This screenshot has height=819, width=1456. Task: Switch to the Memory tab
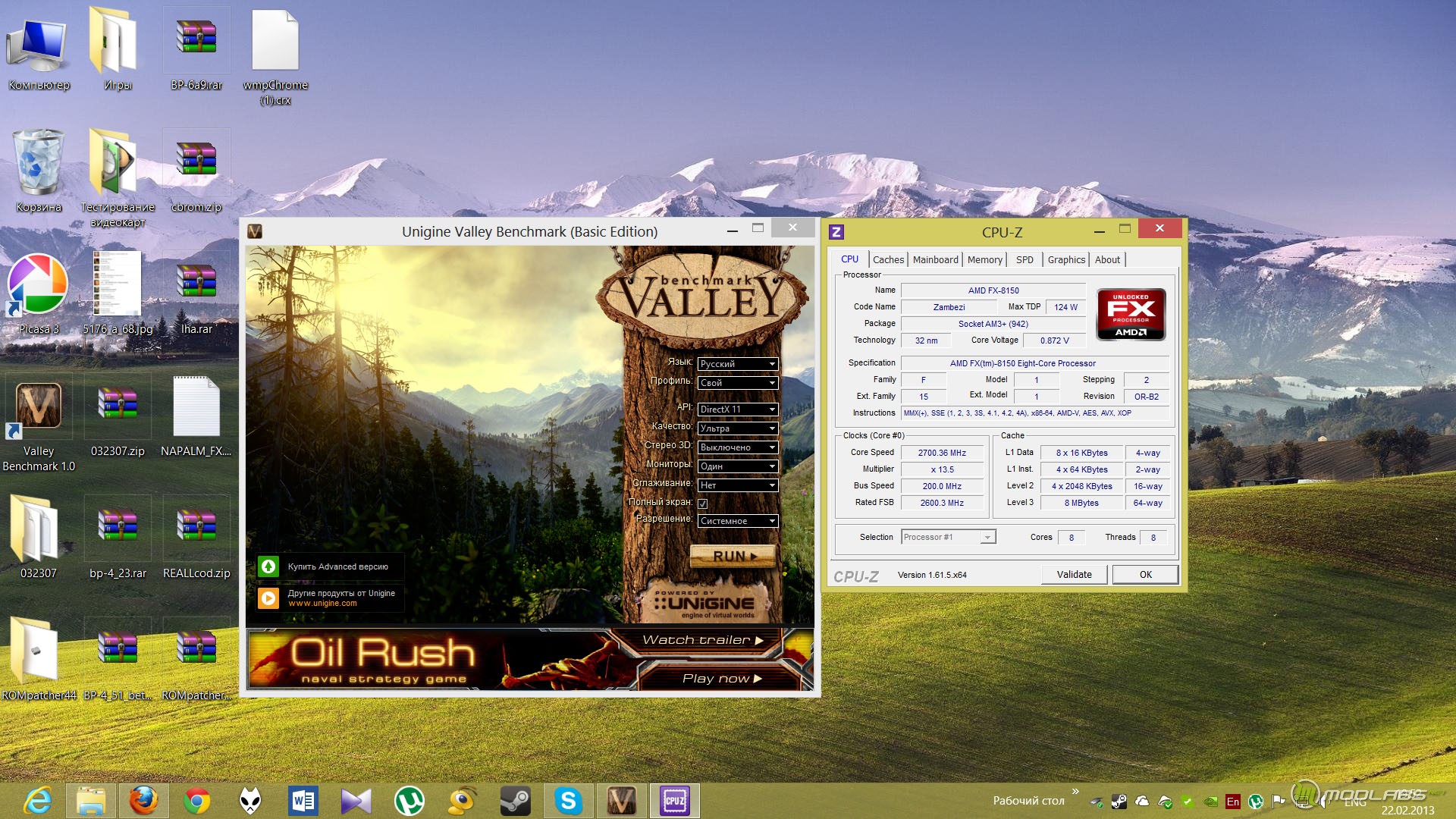[984, 259]
